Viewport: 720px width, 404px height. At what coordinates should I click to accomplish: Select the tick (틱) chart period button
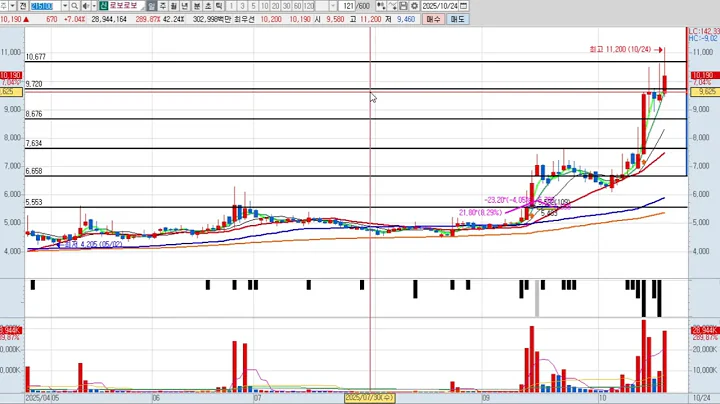pyautogui.click(x=219, y=6)
